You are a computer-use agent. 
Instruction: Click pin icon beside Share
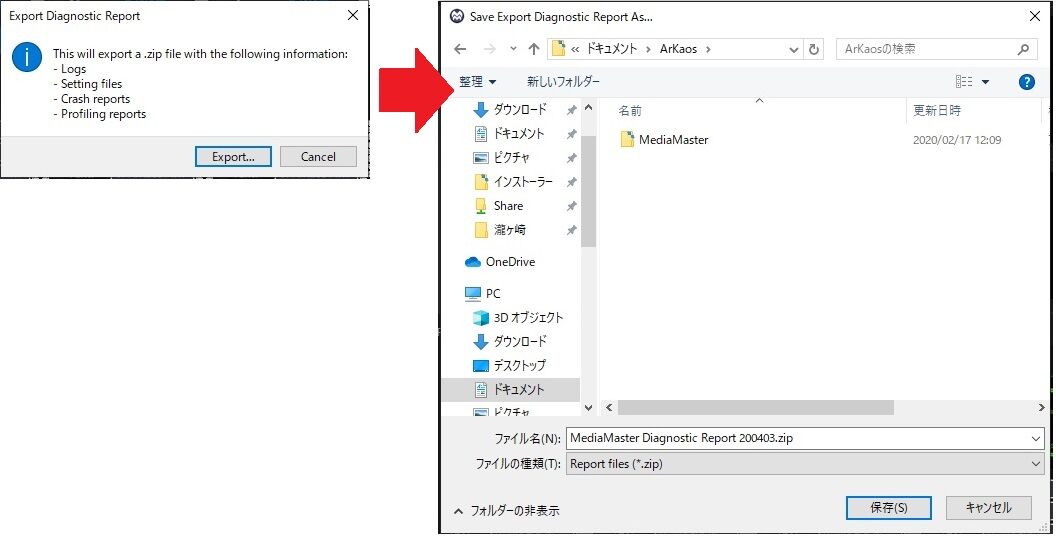[571, 206]
